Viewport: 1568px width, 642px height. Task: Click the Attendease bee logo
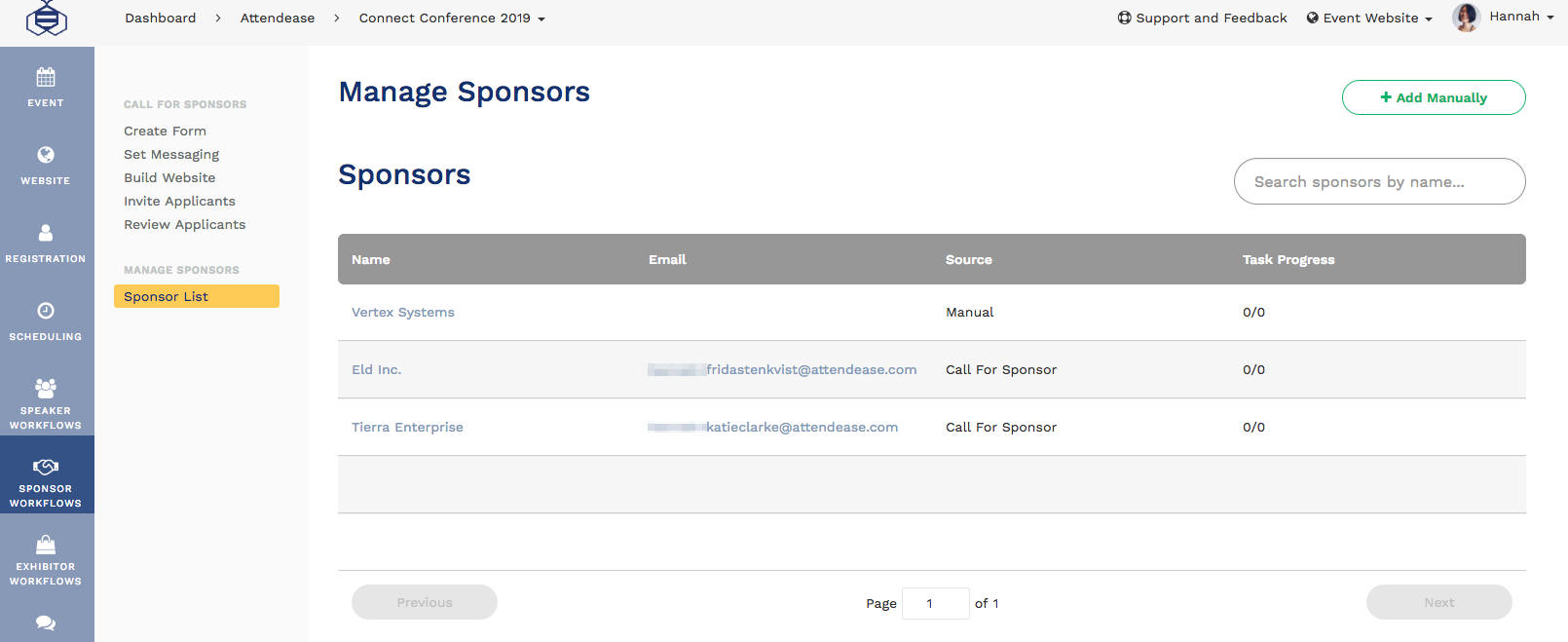(47, 18)
